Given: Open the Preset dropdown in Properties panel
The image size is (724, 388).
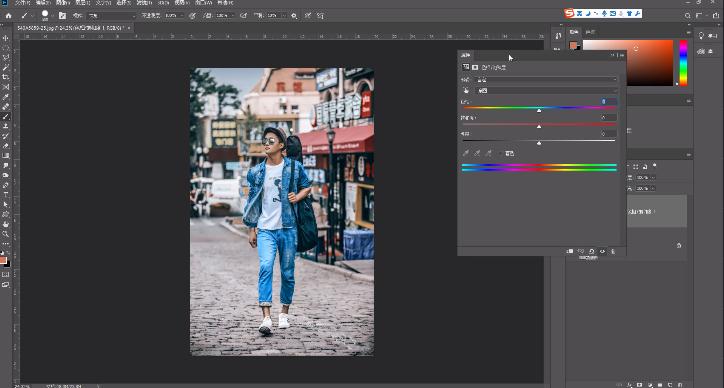Looking at the screenshot, I should 546,79.
